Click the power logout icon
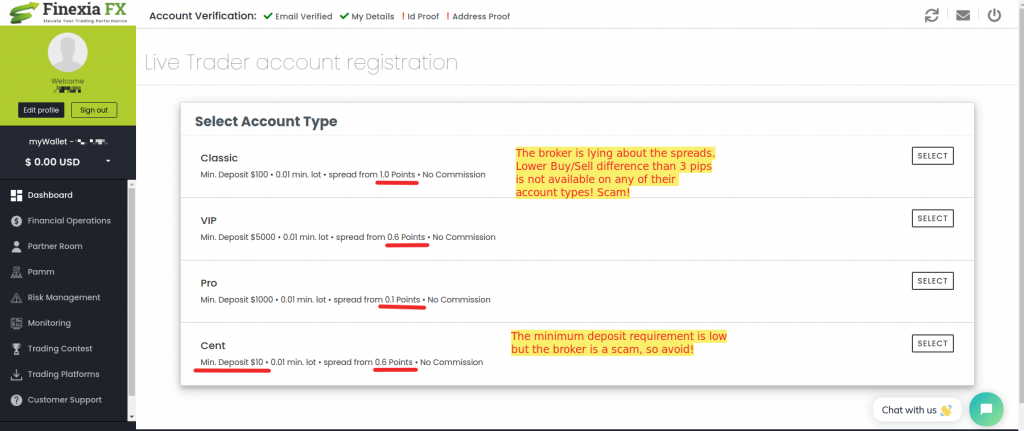 pos(994,15)
